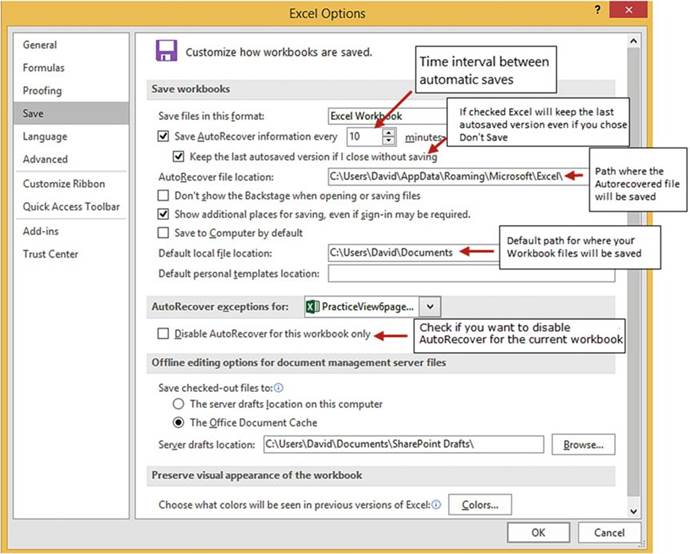
Task: Click the Excel workbook icon in exceptions dropdown
Action: (313, 307)
